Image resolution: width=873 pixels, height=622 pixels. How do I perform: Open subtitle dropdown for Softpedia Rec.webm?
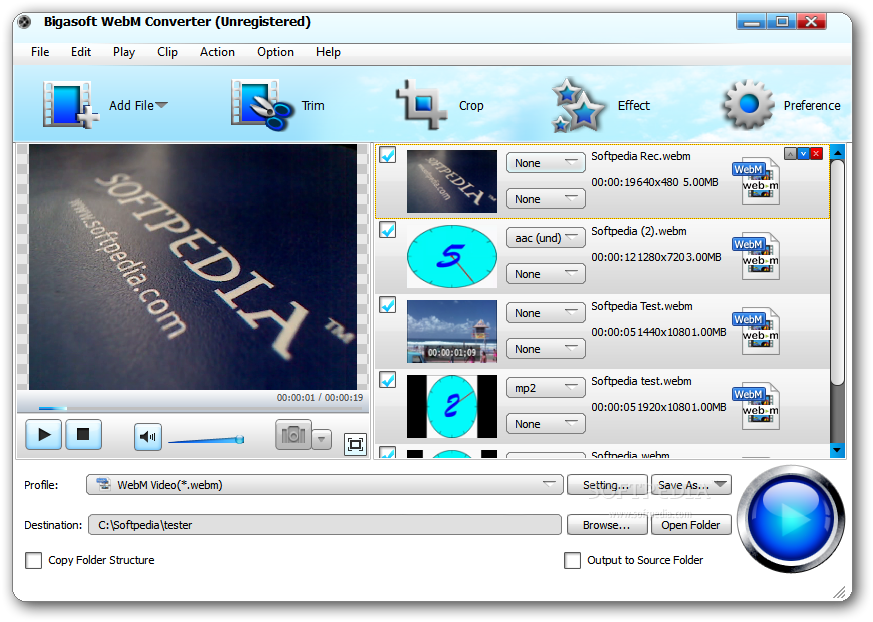546,199
